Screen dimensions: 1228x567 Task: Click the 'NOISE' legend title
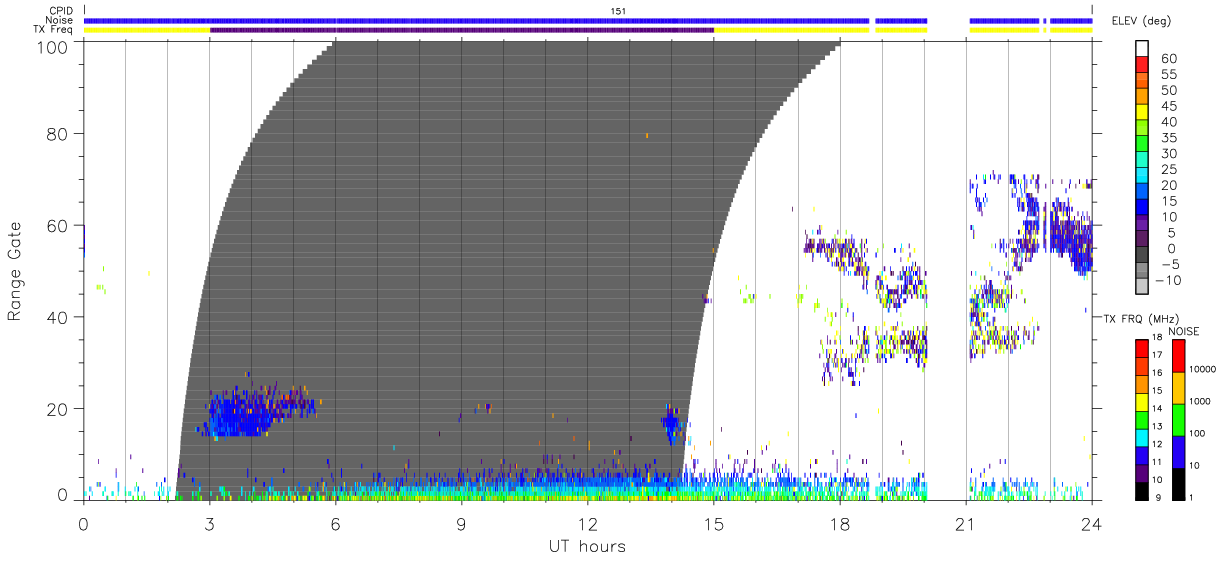pyautogui.click(x=1185, y=331)
